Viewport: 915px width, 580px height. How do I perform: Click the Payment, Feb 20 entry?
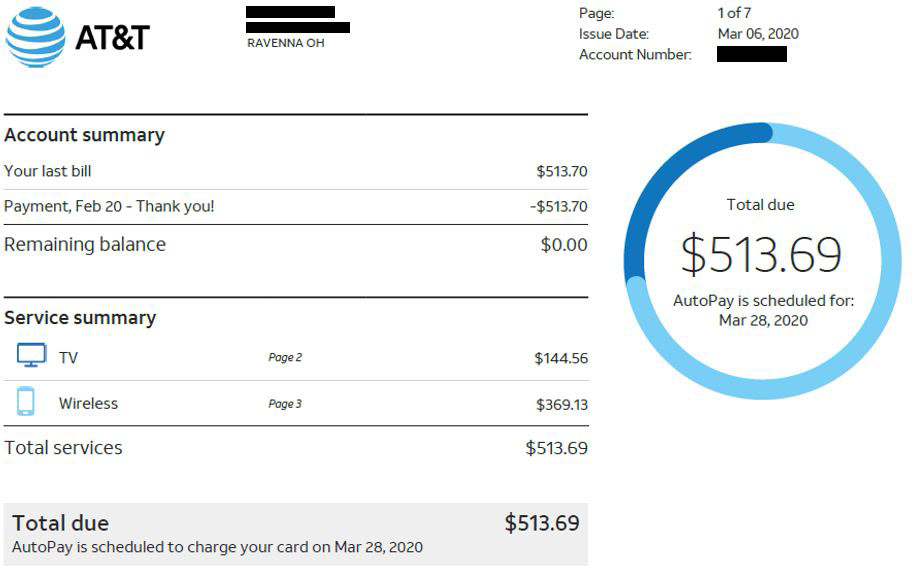tap(109, 207)
